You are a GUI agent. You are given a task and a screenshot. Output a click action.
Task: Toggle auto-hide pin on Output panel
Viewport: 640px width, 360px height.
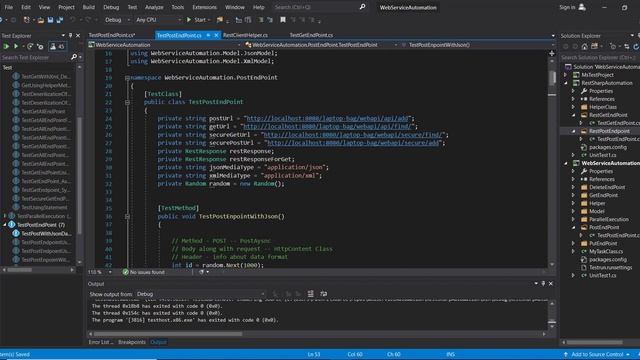click(543, 283)
